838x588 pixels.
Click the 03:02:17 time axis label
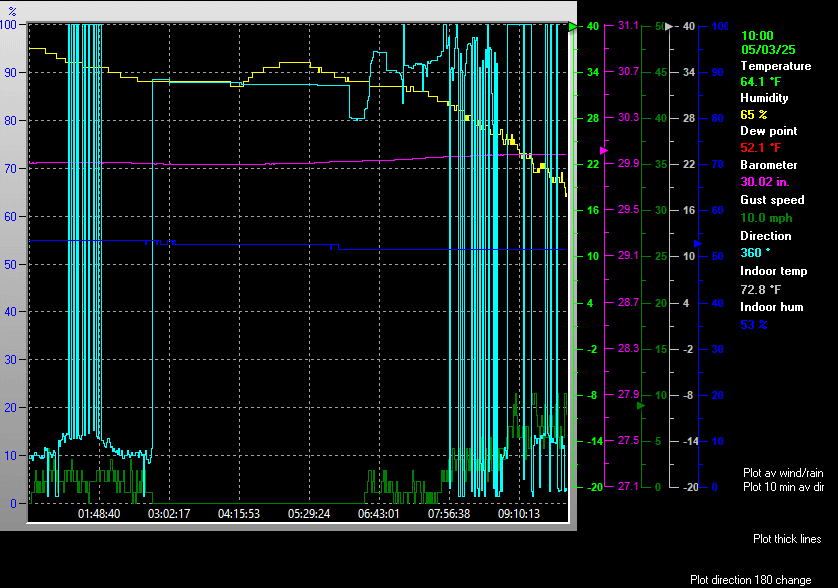coord(169,514)
